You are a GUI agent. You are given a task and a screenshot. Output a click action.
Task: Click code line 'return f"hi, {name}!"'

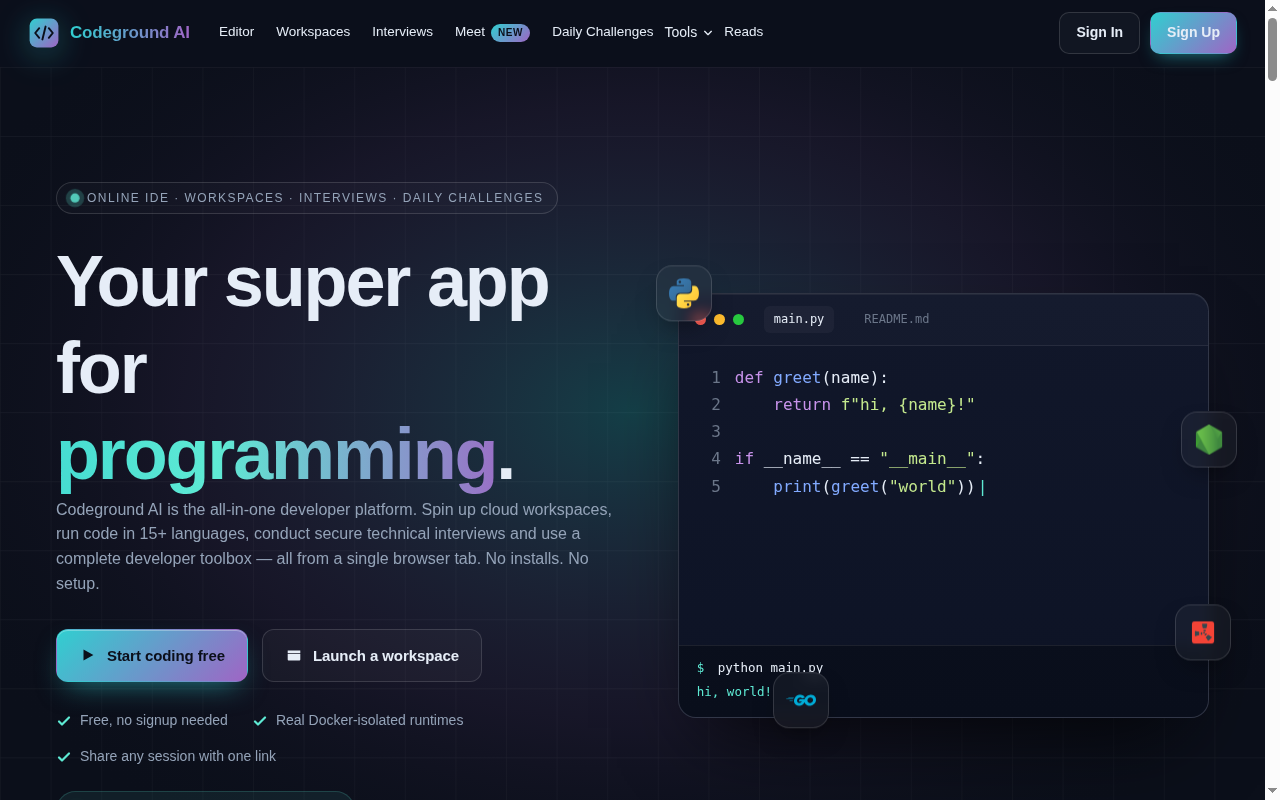click(x=874, y=404)
